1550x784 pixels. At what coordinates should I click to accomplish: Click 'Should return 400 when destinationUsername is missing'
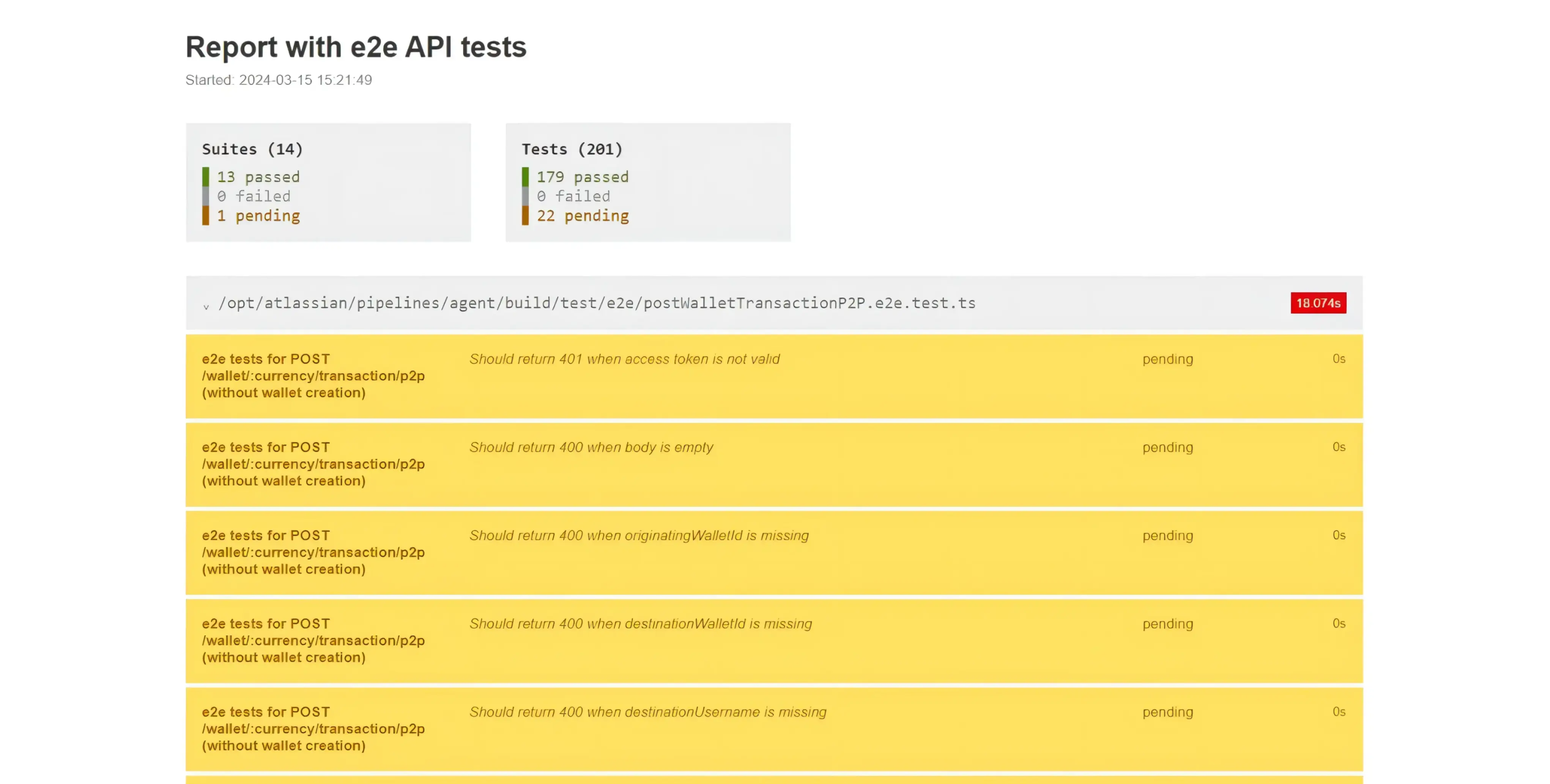[x=647, y=712]
